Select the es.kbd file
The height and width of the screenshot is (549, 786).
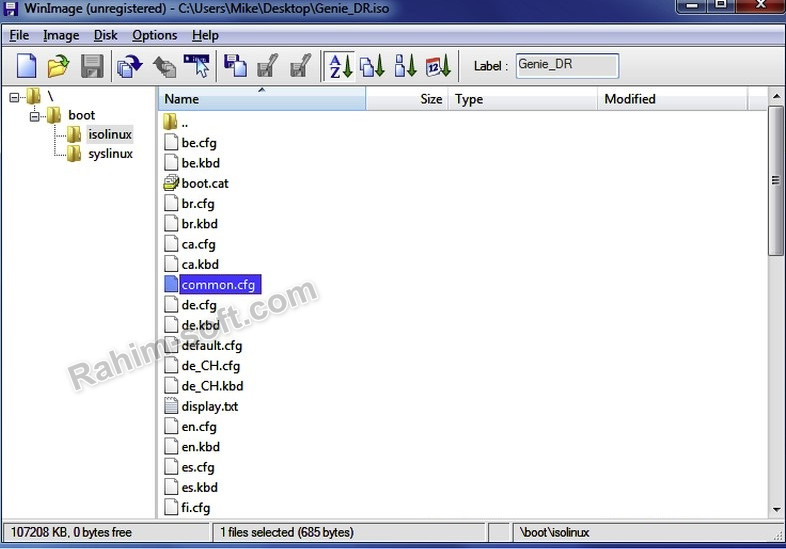[x=200, y=487]
